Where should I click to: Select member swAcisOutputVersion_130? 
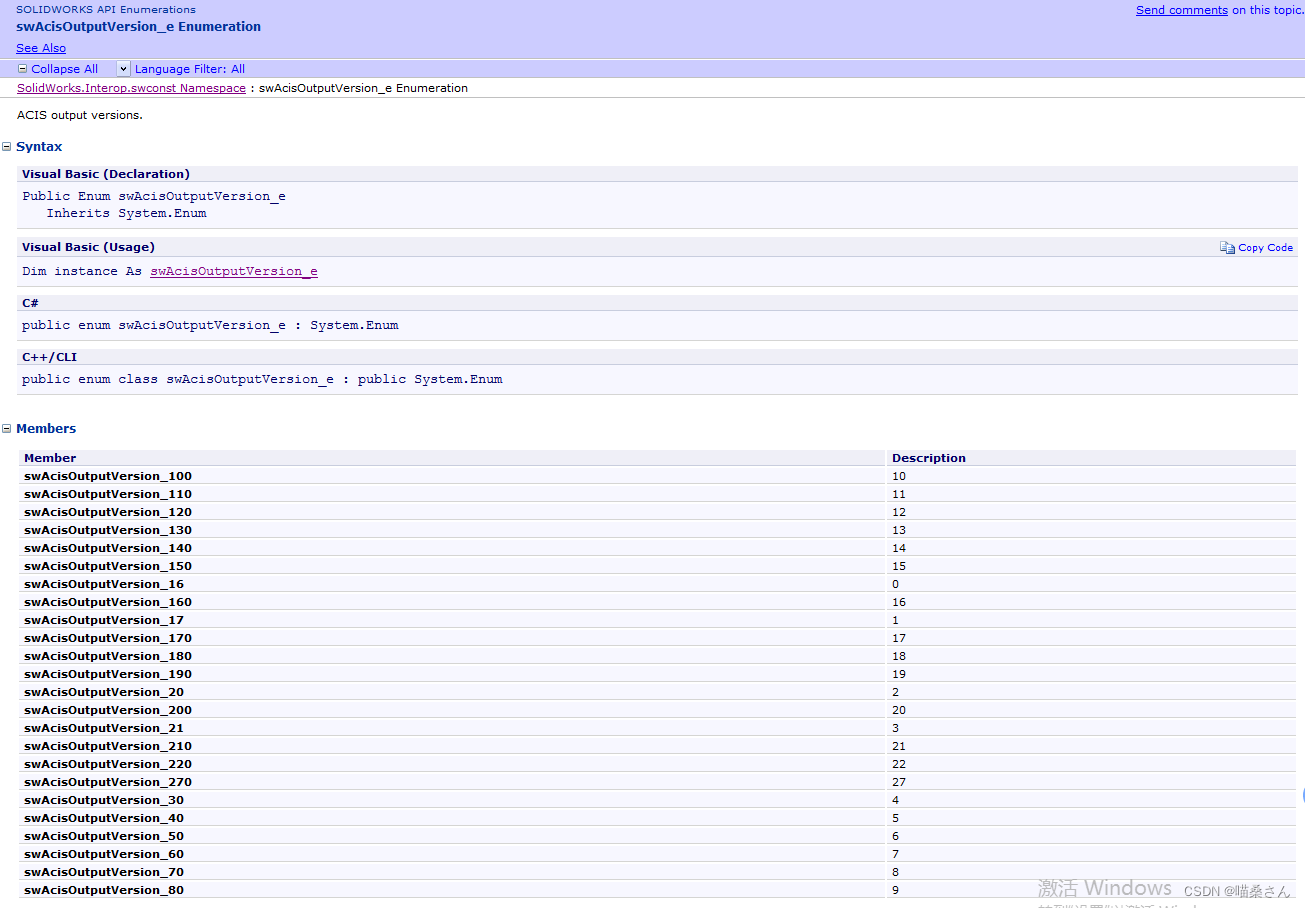(108, 530)
